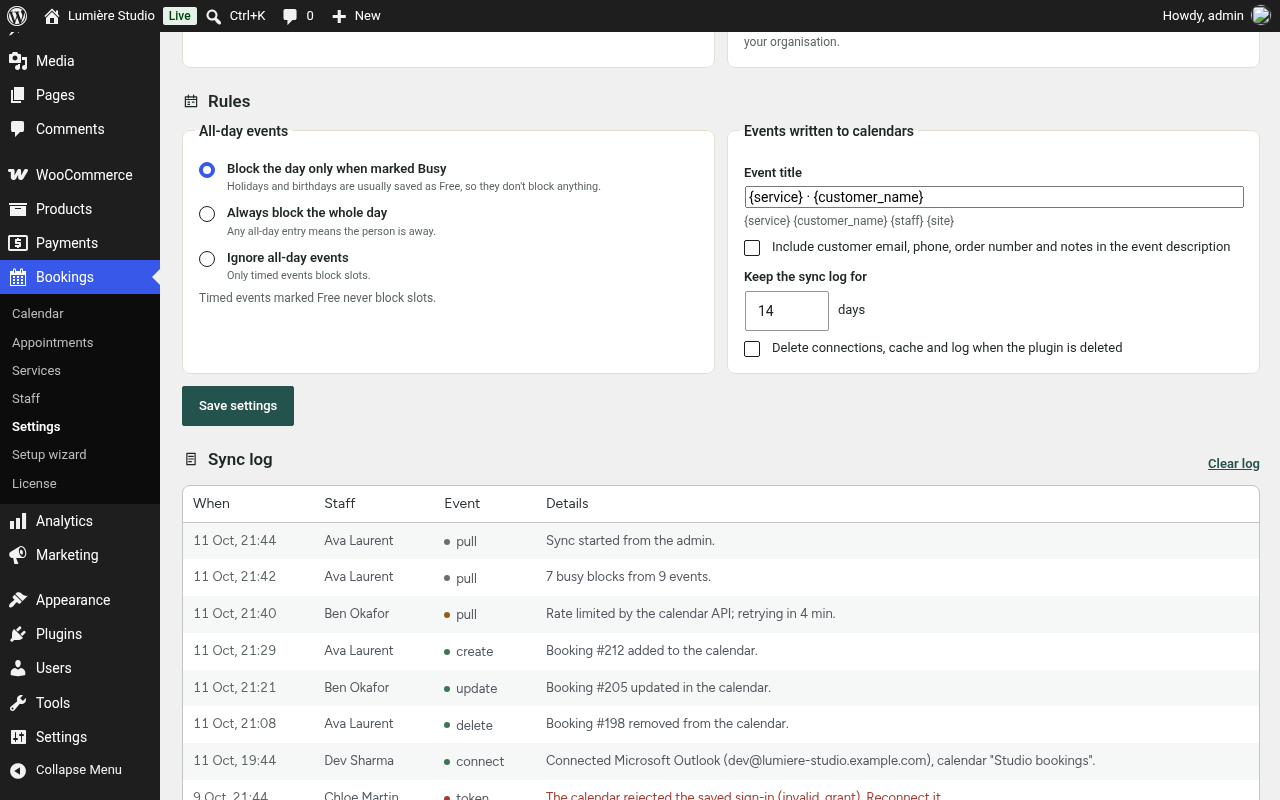Click the Products sidebar icon
This screenshot has height=800, width=1280.
18,209
